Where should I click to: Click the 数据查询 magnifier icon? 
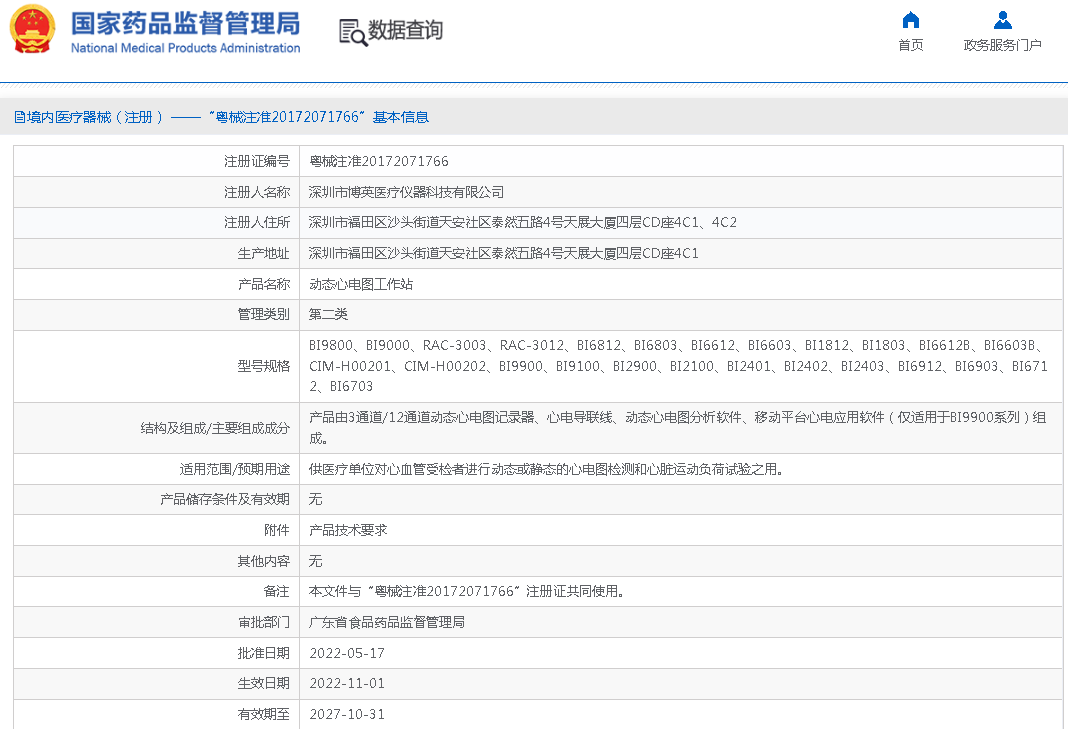[352, 32]
